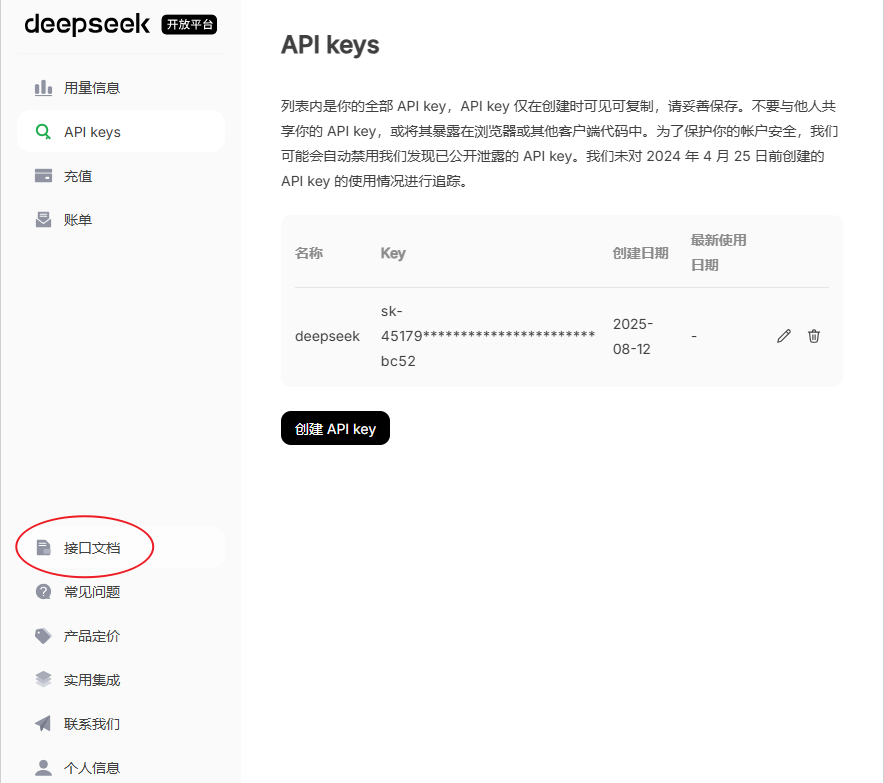The image size is (884, 783).
Task: Edit the deepseek key with the pencil icon
Action: point(784,336)
